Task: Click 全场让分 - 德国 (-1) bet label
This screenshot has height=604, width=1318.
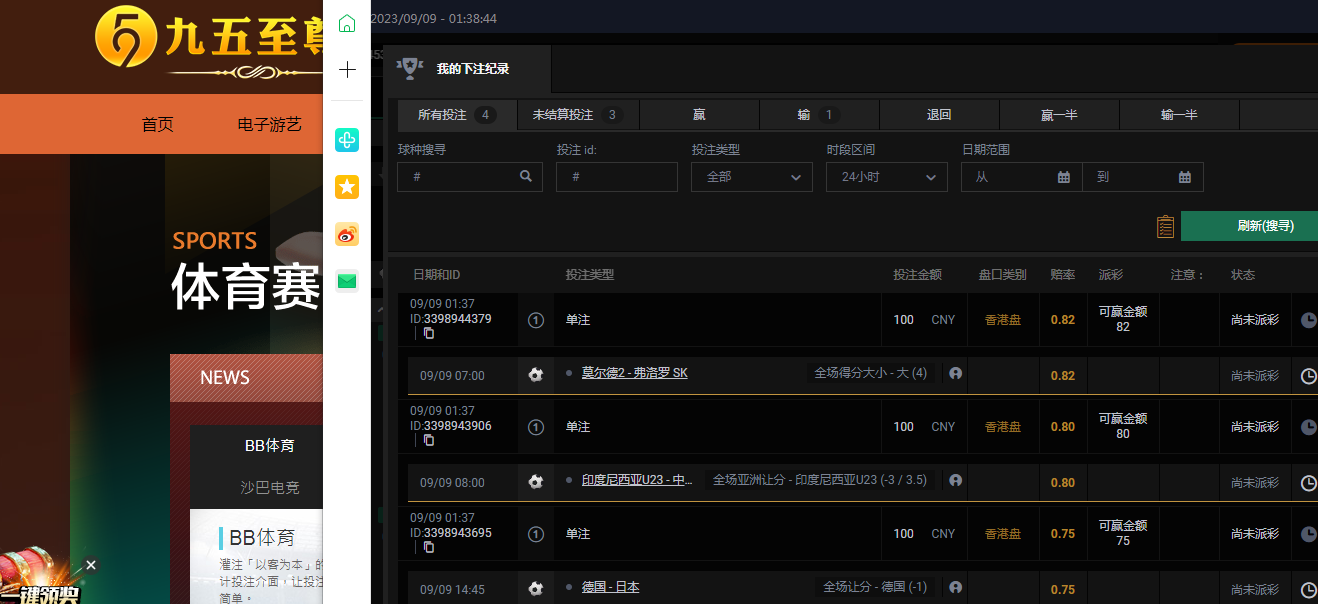Action: (875, 587)
